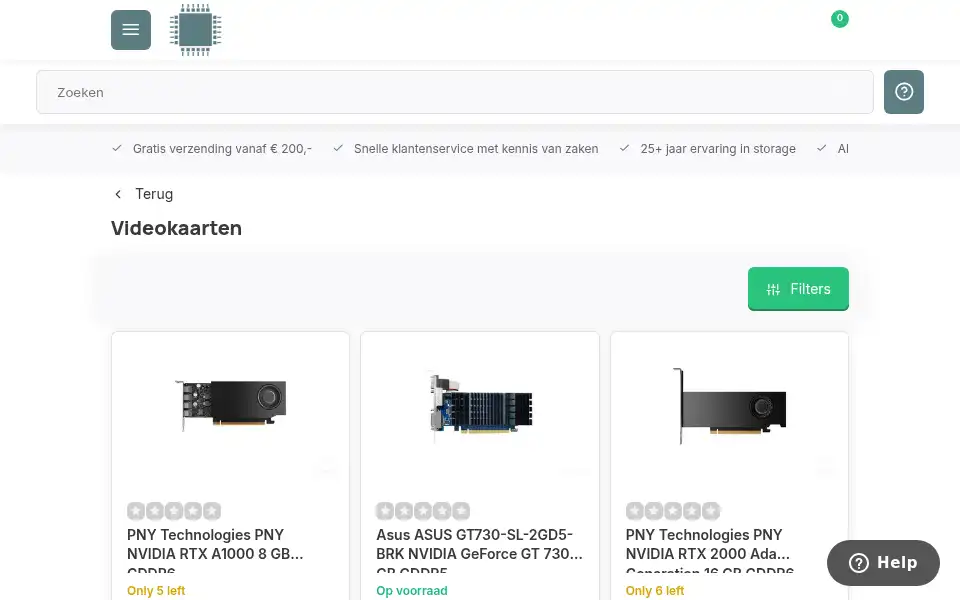
Task: Click the star rating of RTX 2000 Ada
Action: [673, 511]
